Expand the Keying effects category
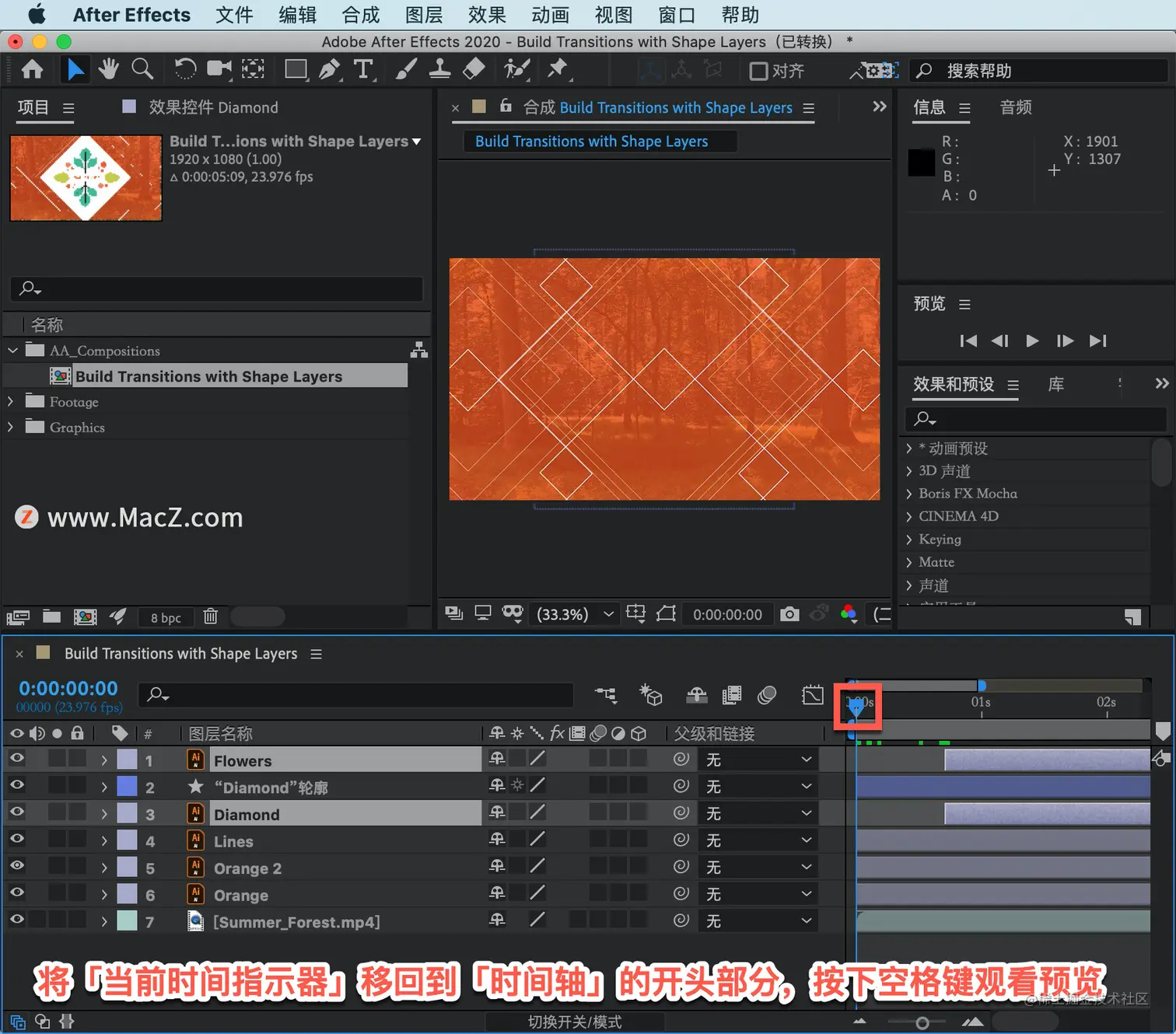1176x1034 pixels. point(908,539)
